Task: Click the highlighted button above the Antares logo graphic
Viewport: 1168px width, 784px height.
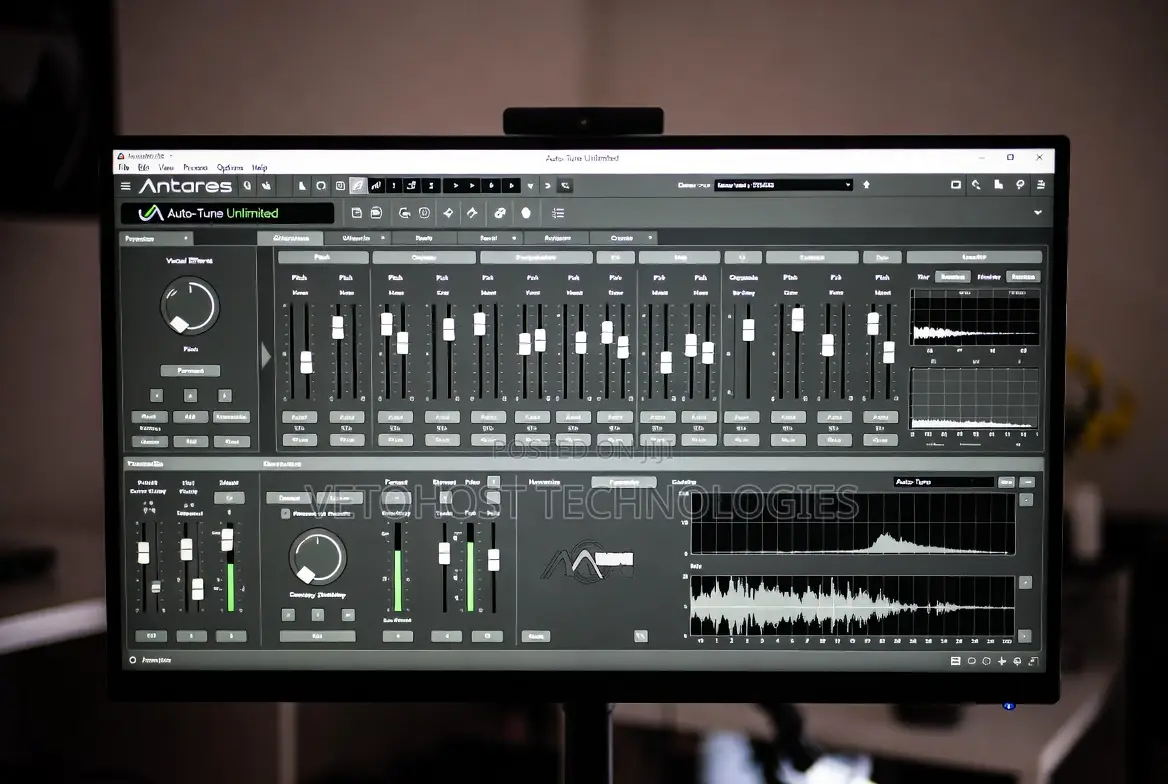Action: (623, 482)
